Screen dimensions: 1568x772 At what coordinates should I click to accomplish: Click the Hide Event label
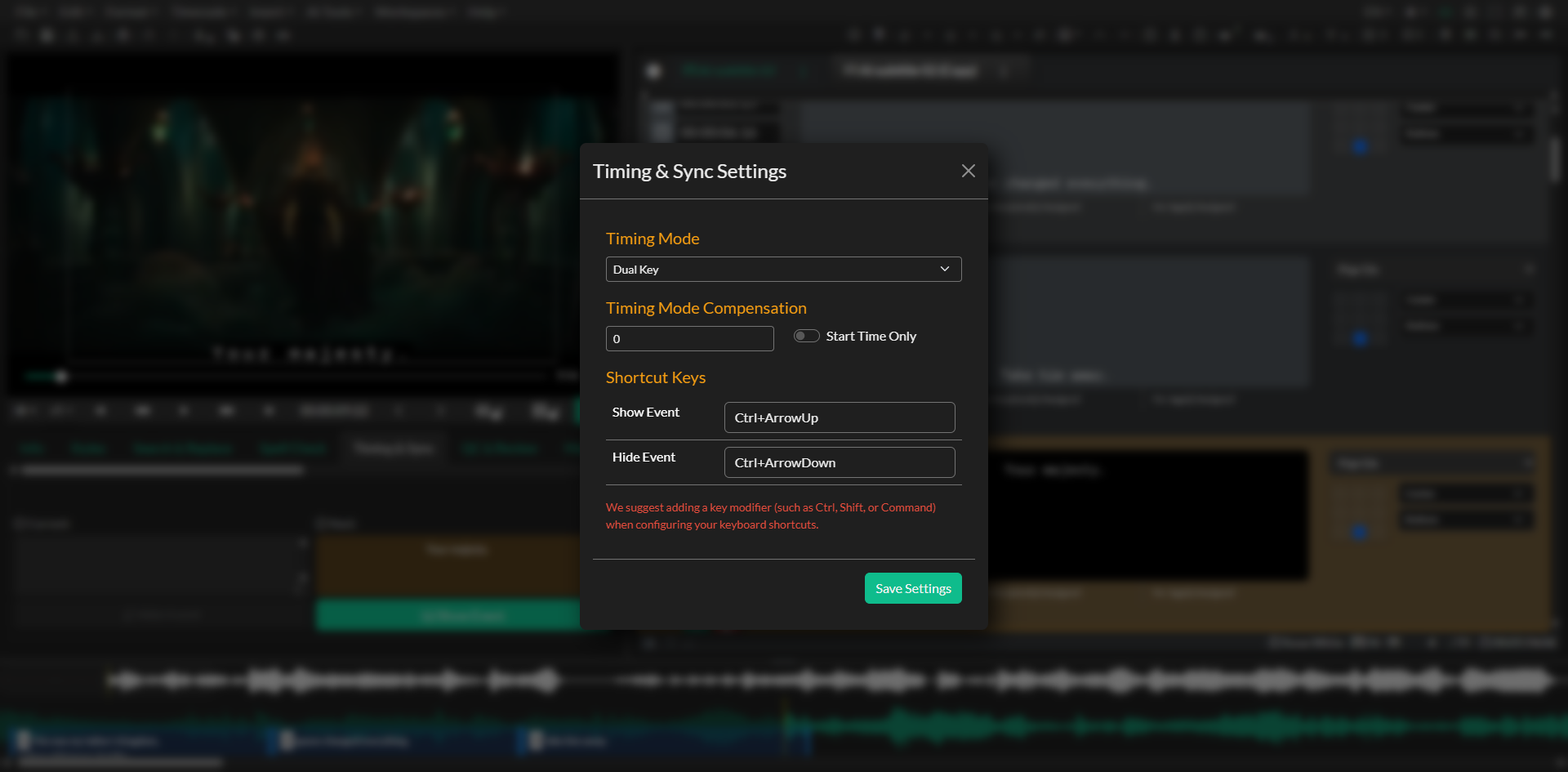644,457
